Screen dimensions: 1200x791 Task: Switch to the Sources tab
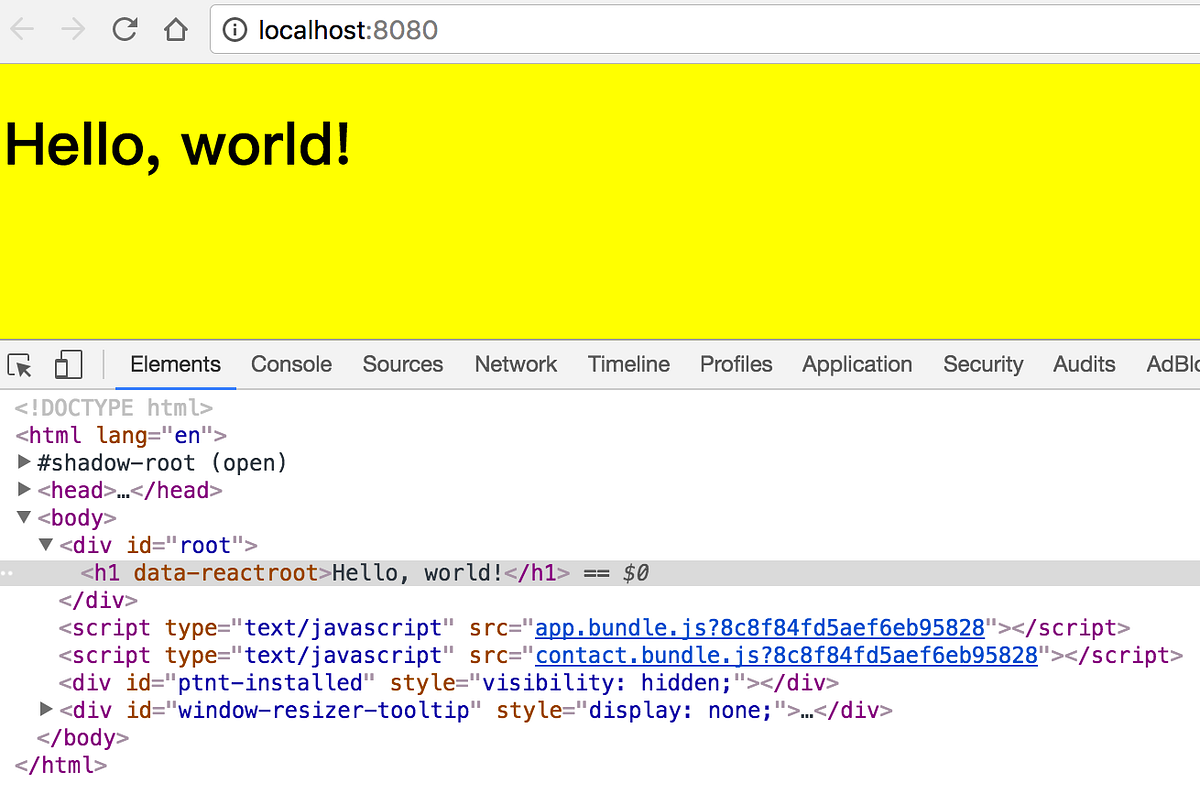pyautogui.click(x=402, y=364)
